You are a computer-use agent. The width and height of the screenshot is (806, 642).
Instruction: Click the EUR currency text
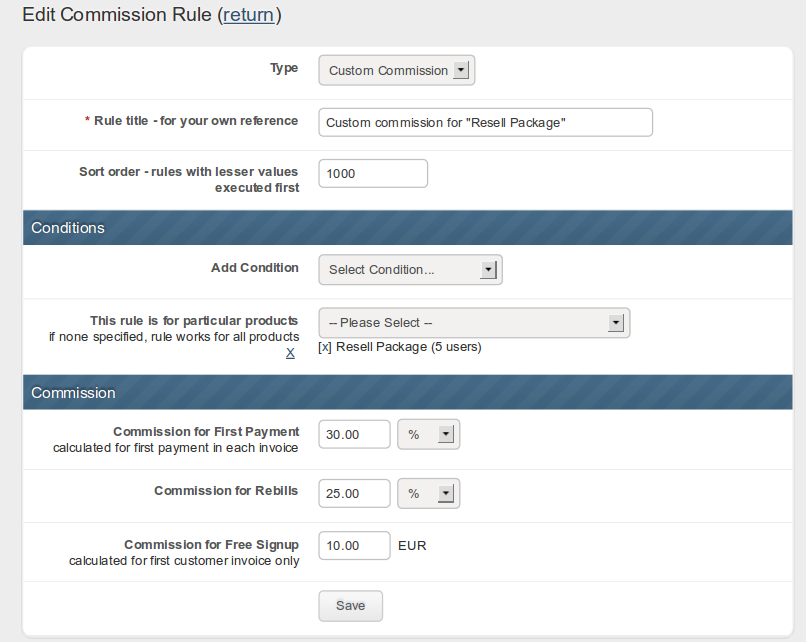(x=412, y=546)
